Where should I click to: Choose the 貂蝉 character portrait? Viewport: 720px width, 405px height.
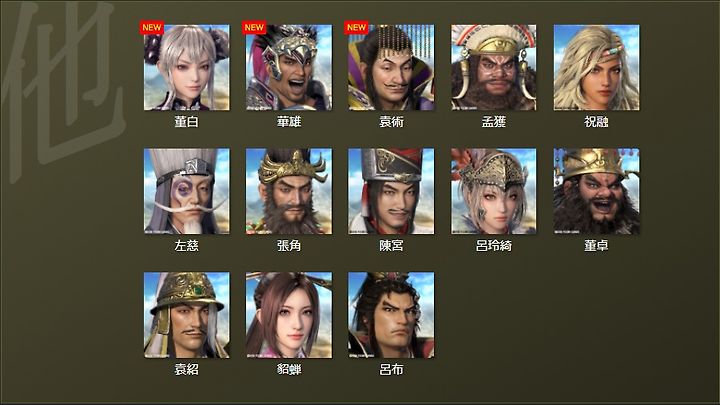coord(289,315)
